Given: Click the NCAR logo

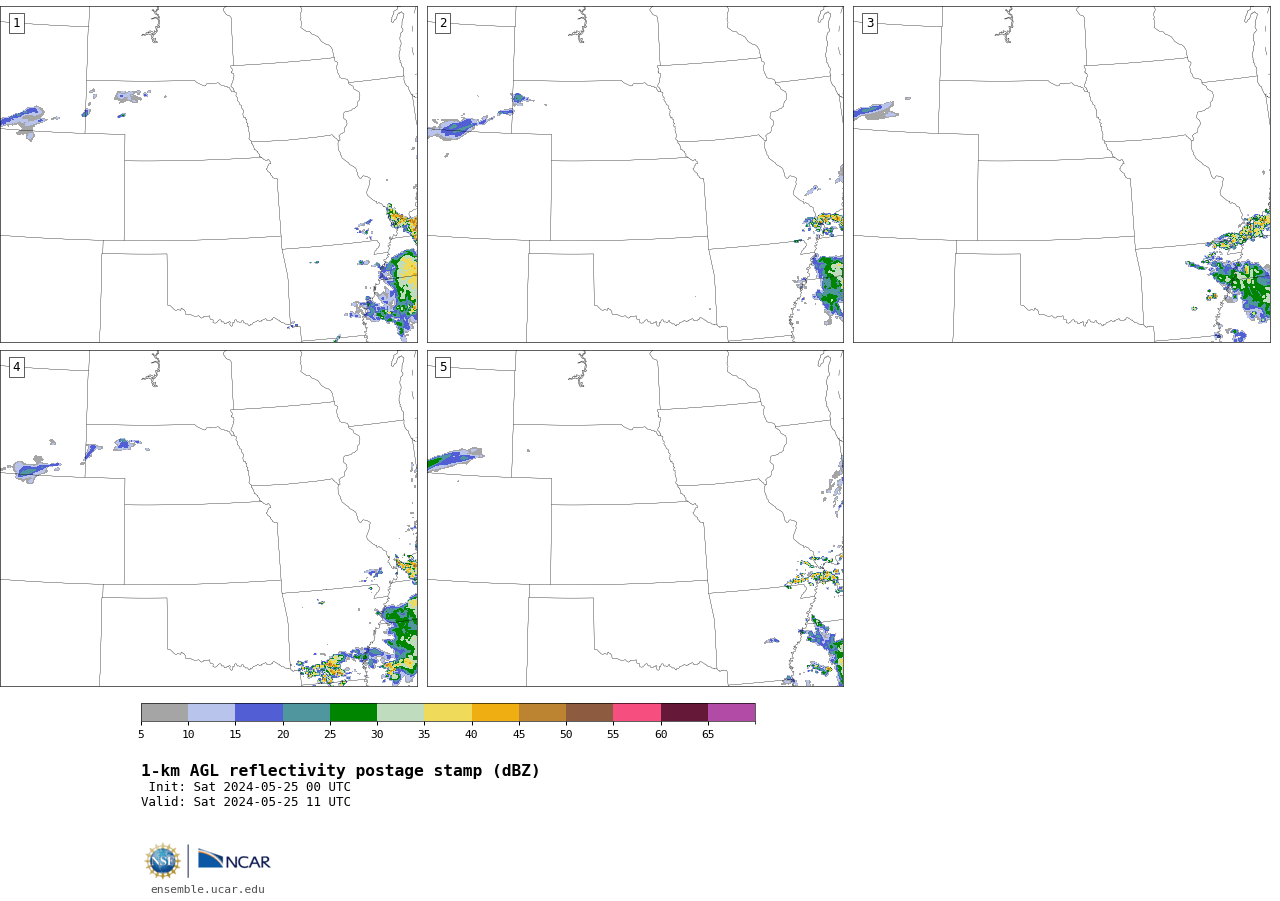Looking at the screenshot, I should (x=234, y=860).
